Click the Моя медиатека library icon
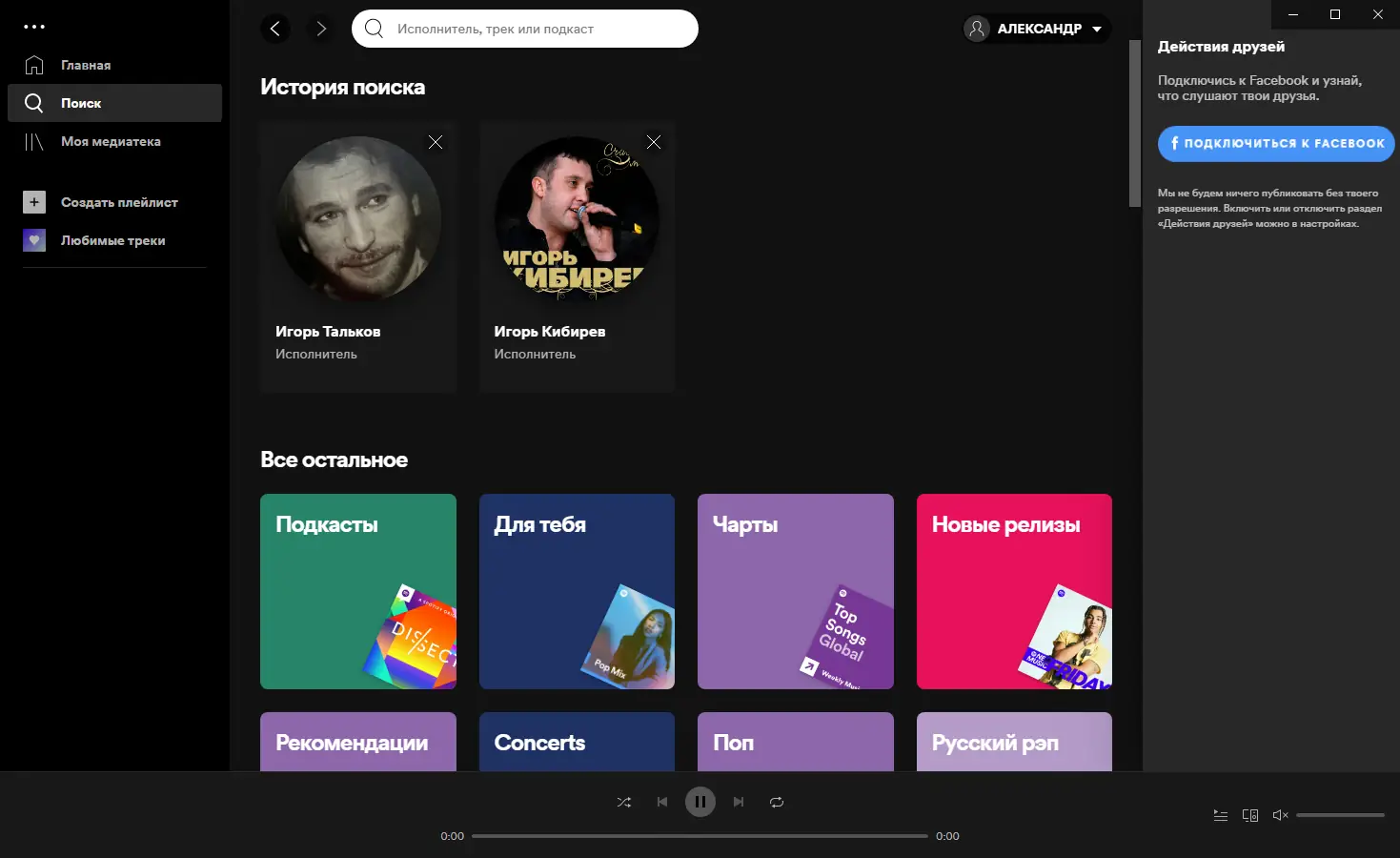This screenshot has width=1400, height=858. tap(34, 141)
